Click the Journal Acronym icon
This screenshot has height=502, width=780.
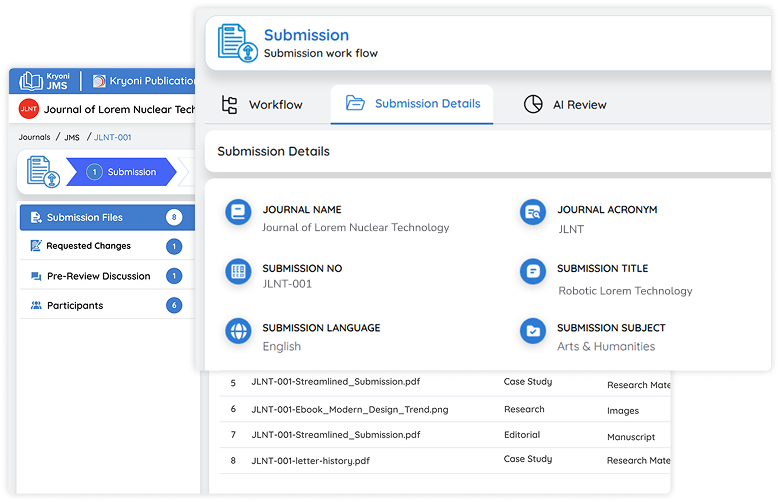click(532, 212)
